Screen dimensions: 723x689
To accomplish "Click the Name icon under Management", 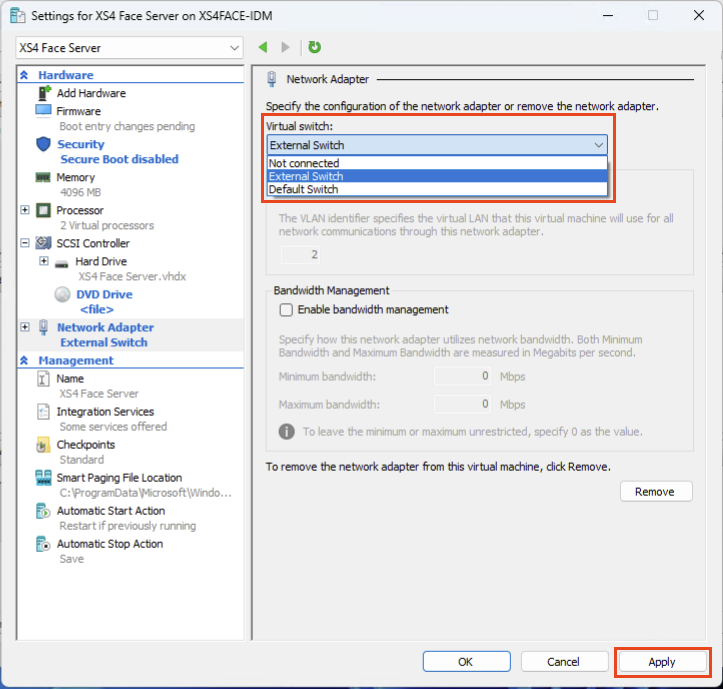I will pos(43,379).
